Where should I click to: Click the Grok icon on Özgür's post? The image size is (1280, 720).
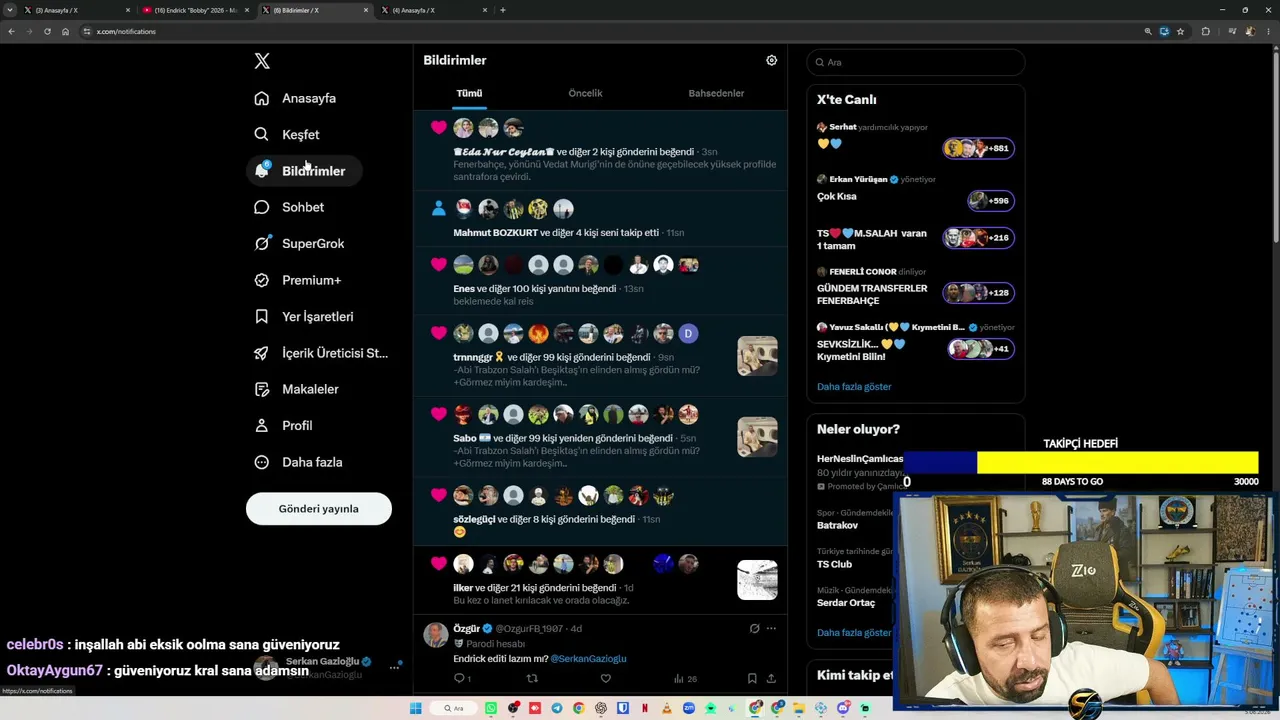point(754,628)
